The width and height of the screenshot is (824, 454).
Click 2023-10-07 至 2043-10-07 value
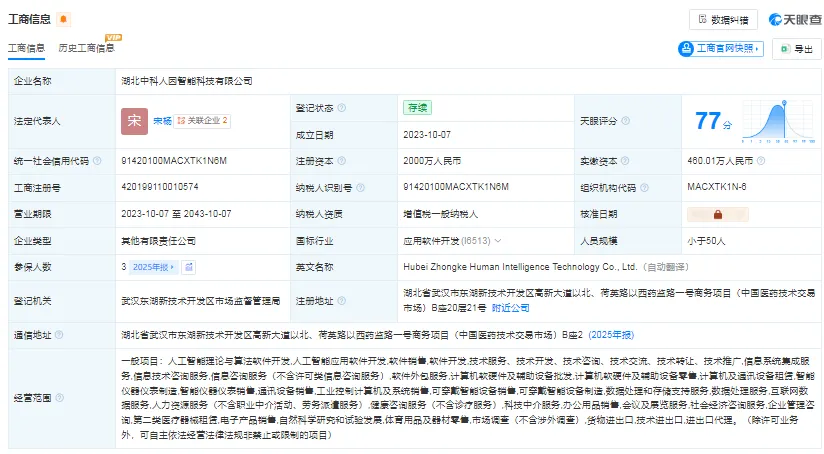pos(176,214)
